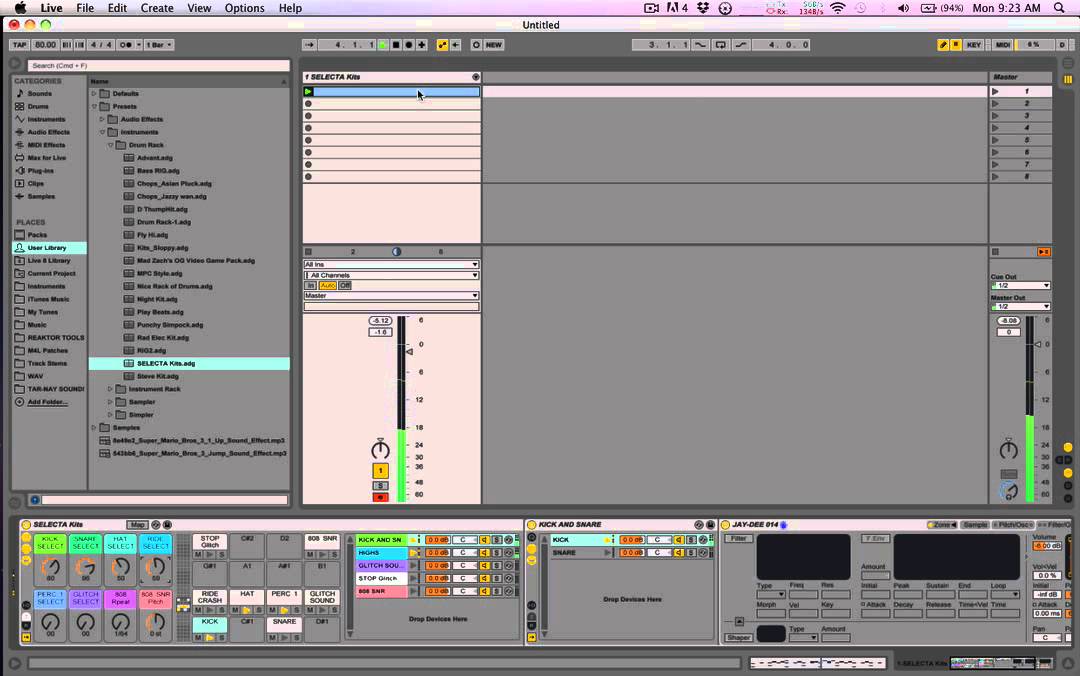Toggle the yellow Automation Arm button
Viewport: 1080px width, 676px height.
(x=442, y=45)
